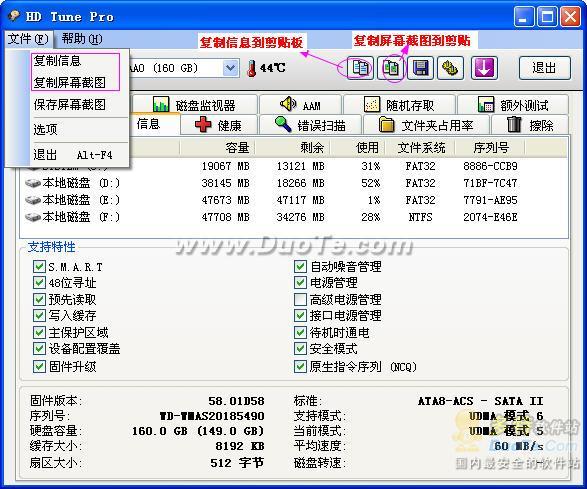Toggle the S.M.A.R.T checkbox
The height and width of the screenshot is (489, 587).
click(39, 267)
